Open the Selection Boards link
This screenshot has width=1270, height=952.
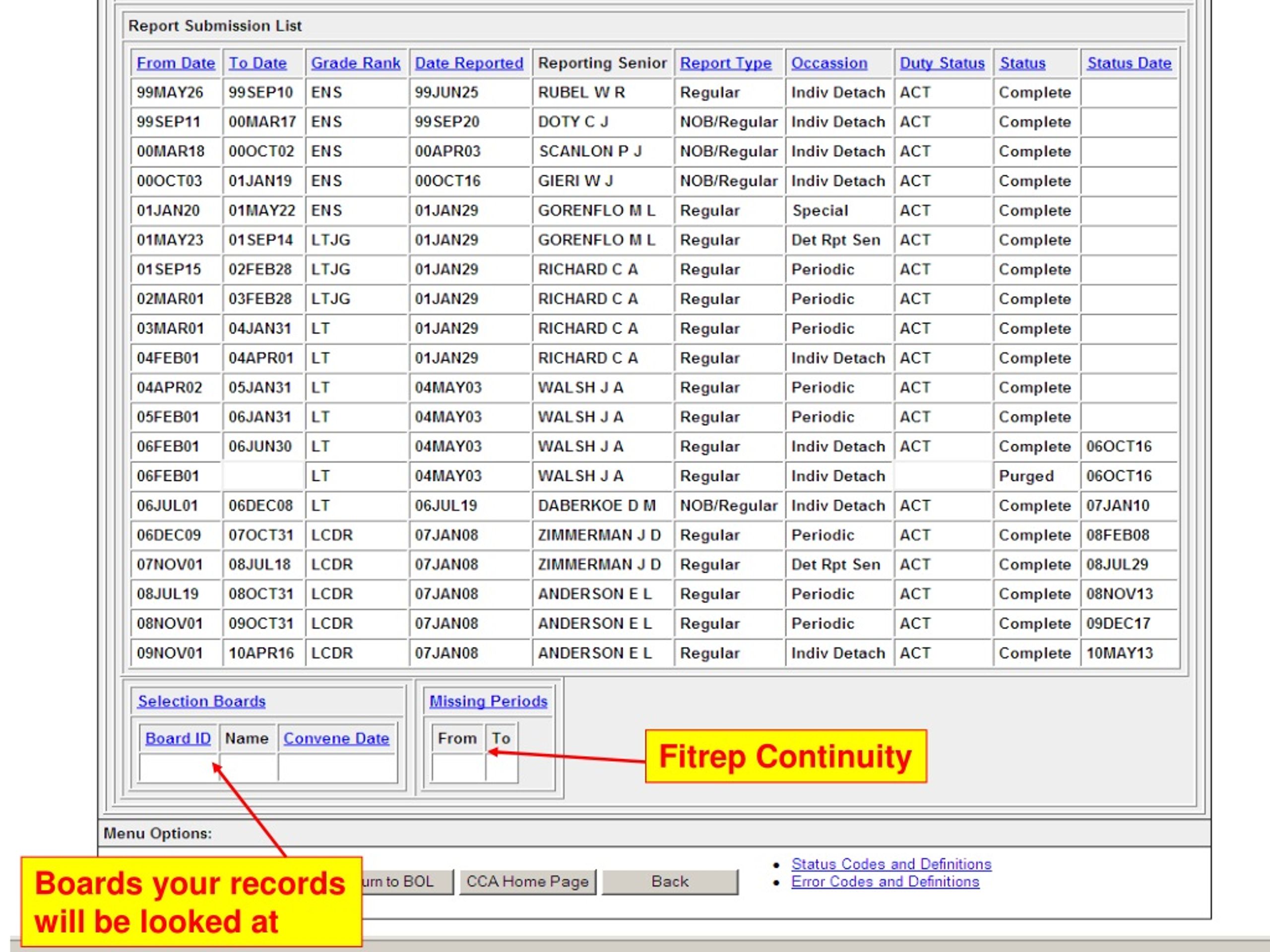[x=201, y=701]
